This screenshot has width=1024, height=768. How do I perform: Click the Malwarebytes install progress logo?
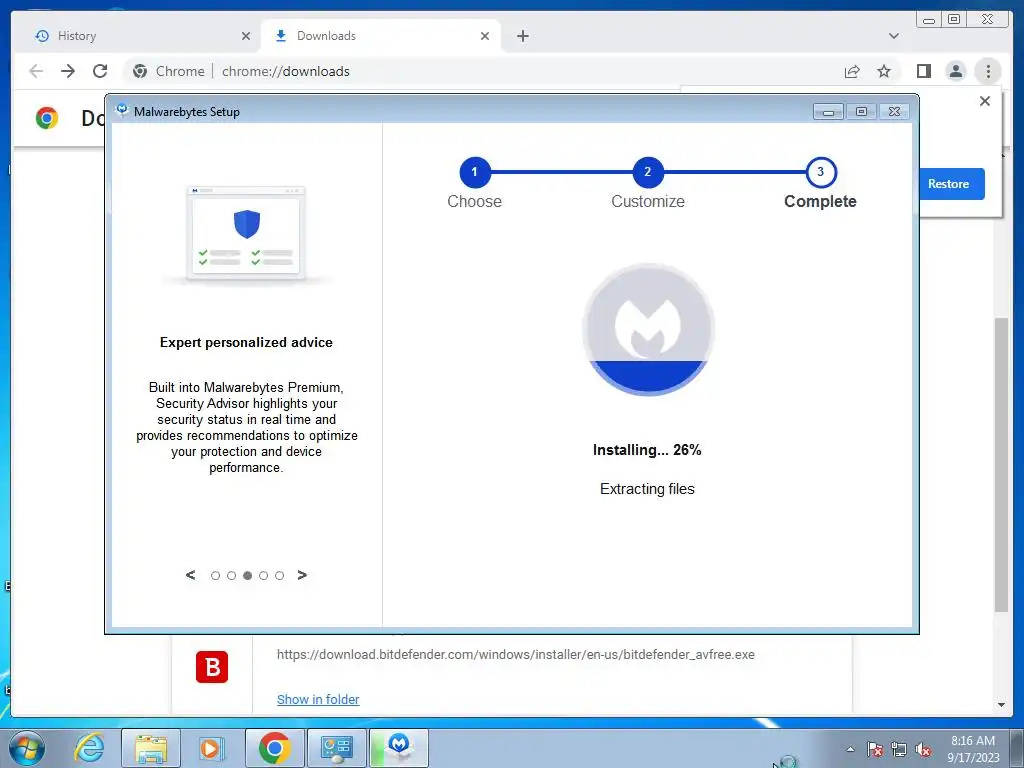point(648,329)
